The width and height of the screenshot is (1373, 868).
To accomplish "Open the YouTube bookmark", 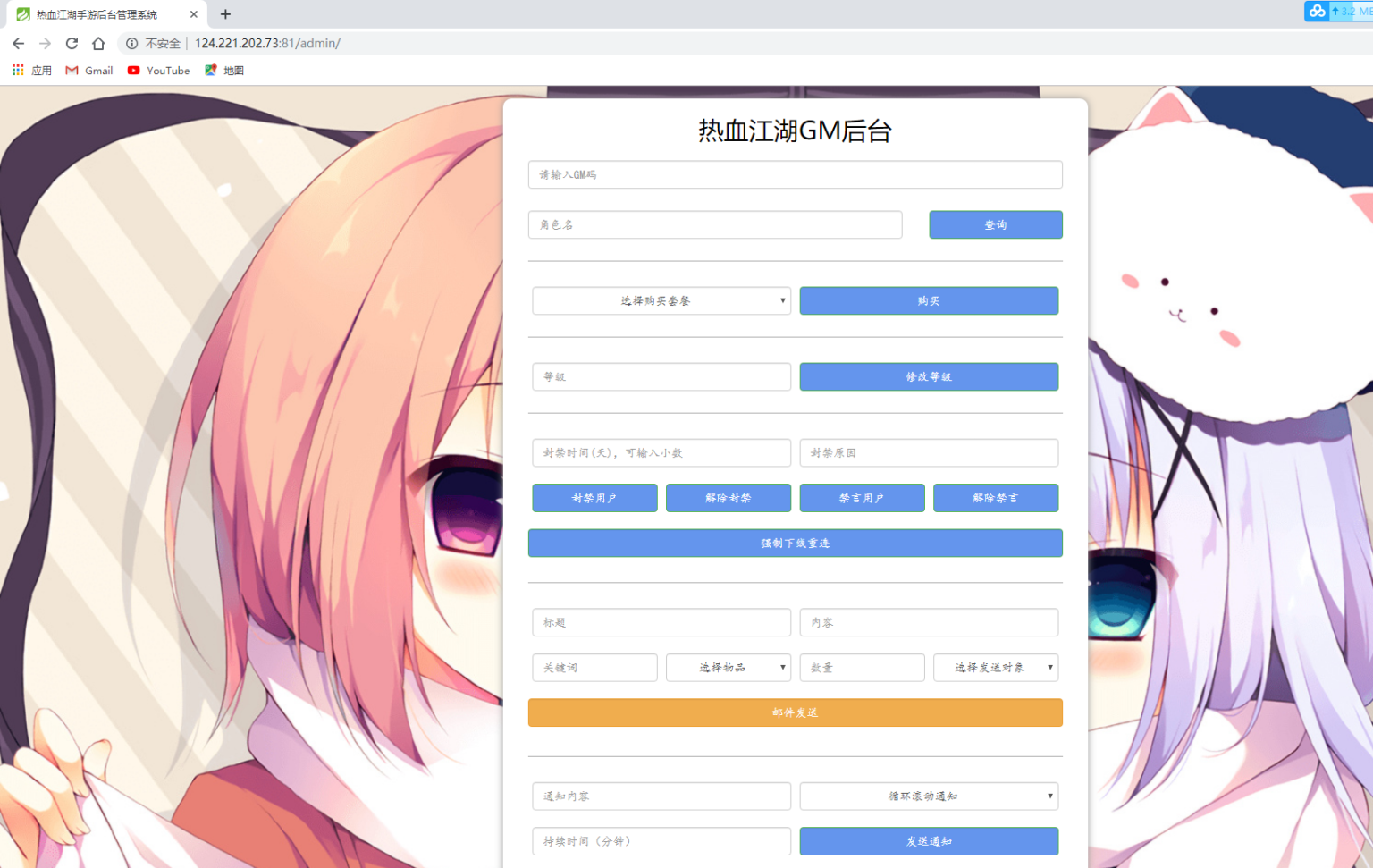I will [x=159, y=70].
